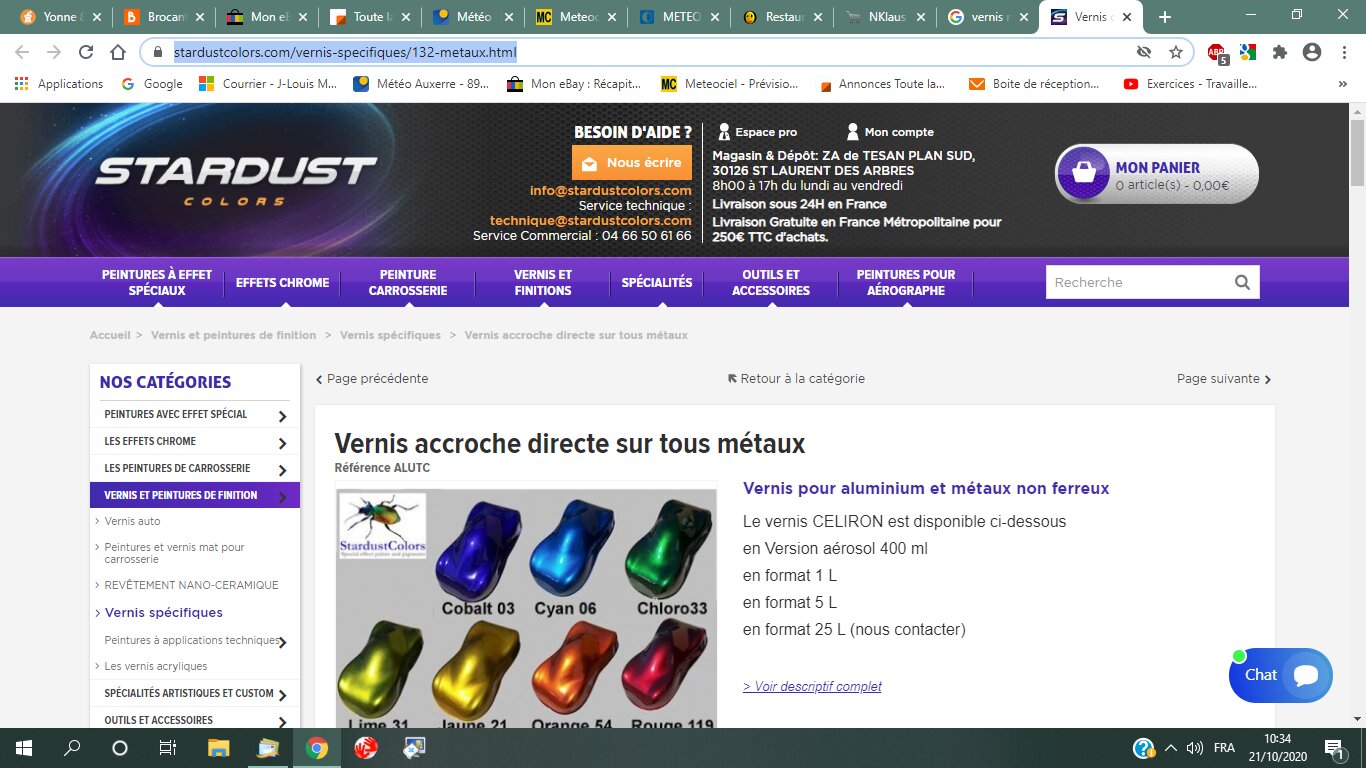Click Voir descriptif complet link

812,686
